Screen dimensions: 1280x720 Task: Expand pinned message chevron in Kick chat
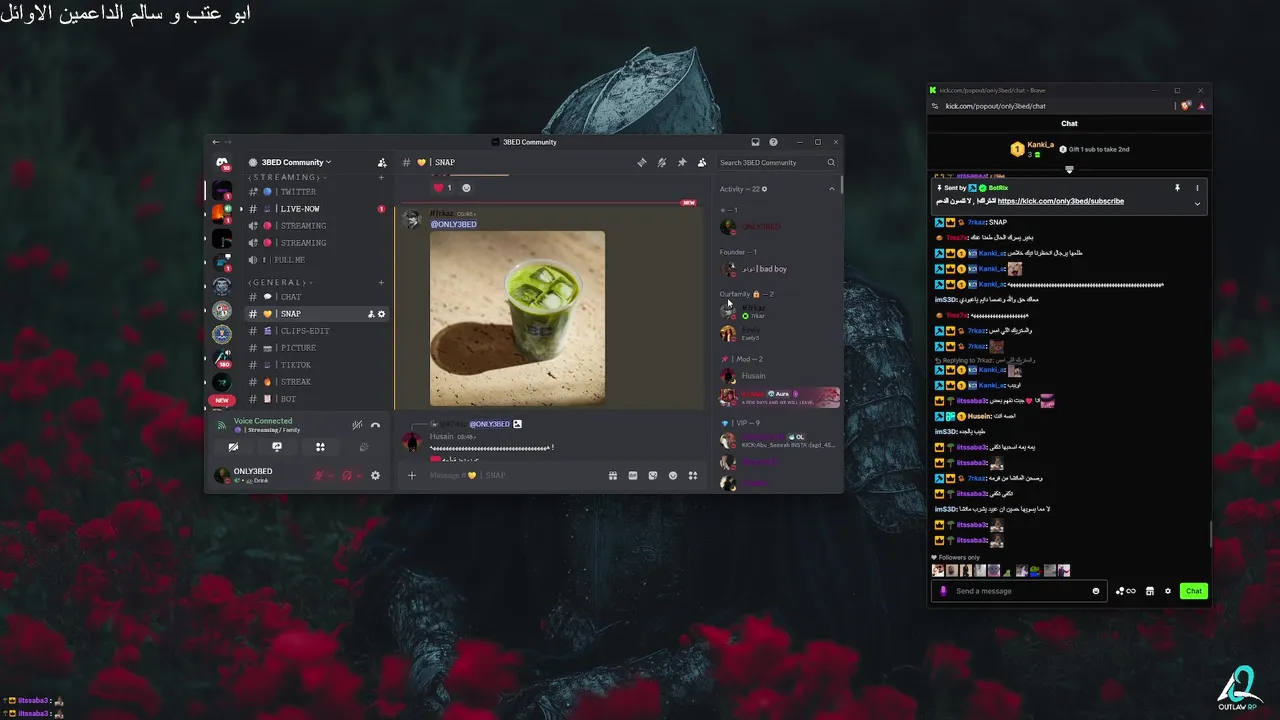click(x=1197, y=204)
